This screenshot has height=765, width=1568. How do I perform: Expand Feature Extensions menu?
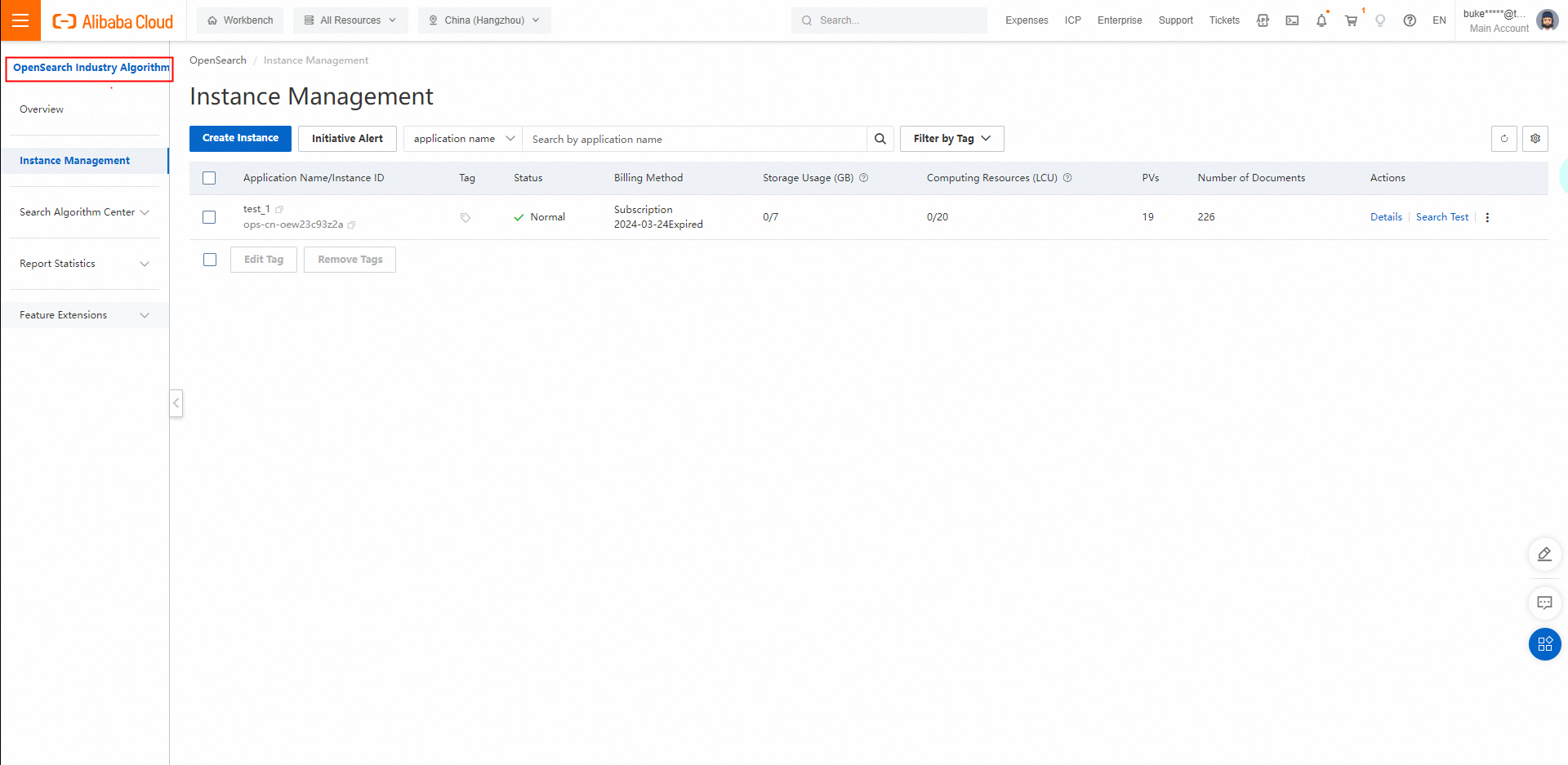(x=85, y=315)
